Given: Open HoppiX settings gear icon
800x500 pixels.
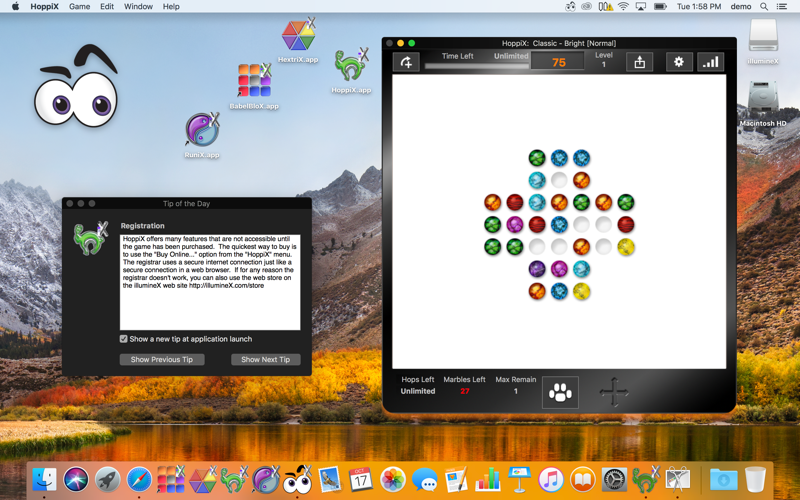Looking at the screenshot, I should (679, 62).
